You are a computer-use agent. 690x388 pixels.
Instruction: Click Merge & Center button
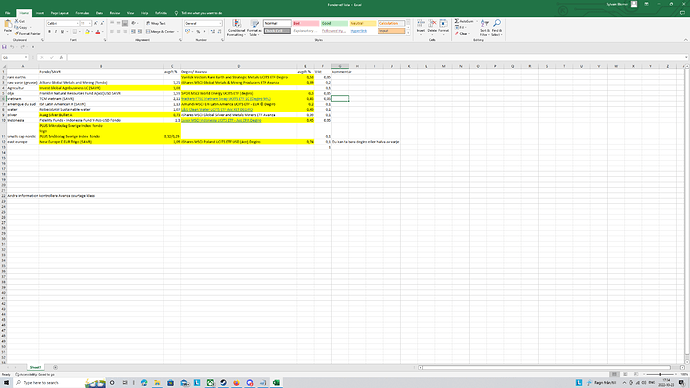(x=161, y=32)
